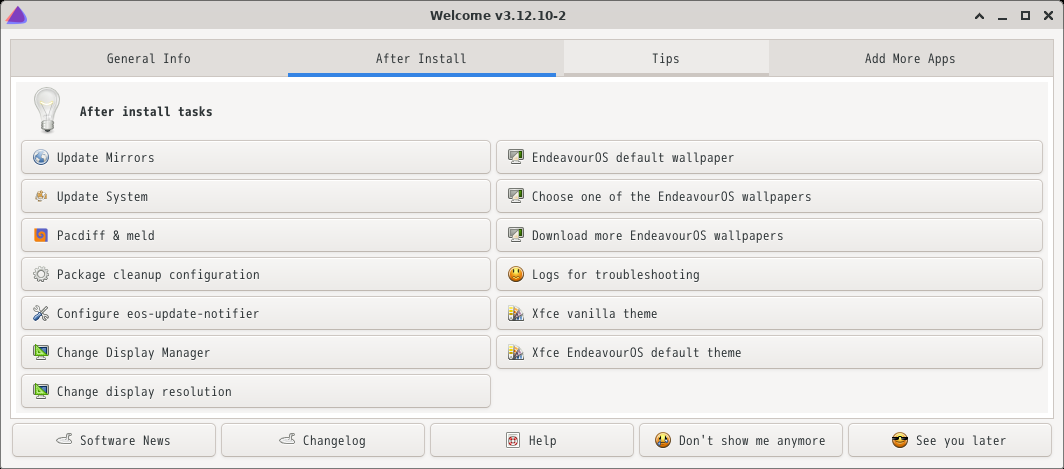This screenshot has height=469, width=1064.
Task: Click the sad emoji on Don't show me
Action: pos(663,440)
